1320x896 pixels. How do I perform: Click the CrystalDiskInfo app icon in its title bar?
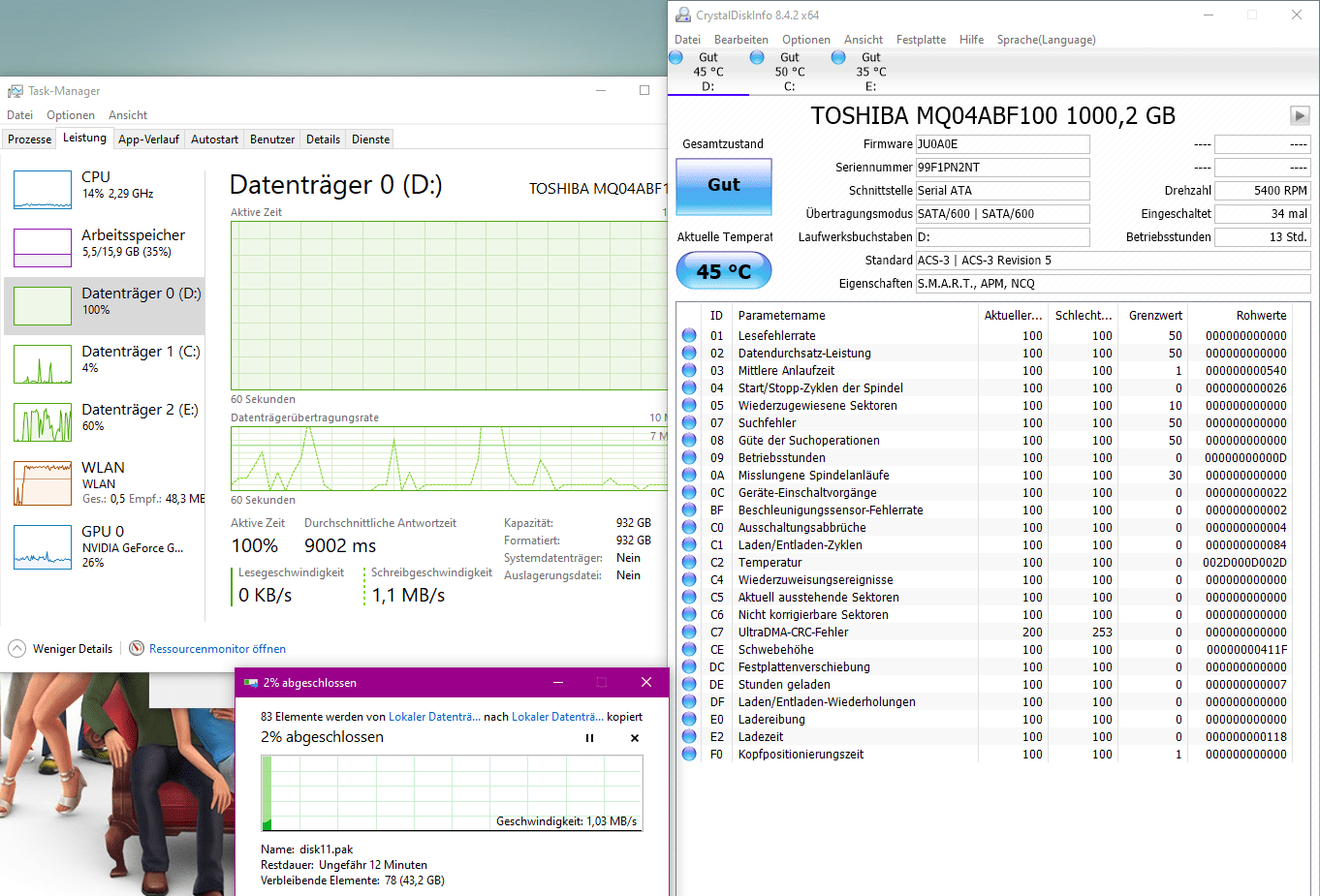tap(683, 15)
